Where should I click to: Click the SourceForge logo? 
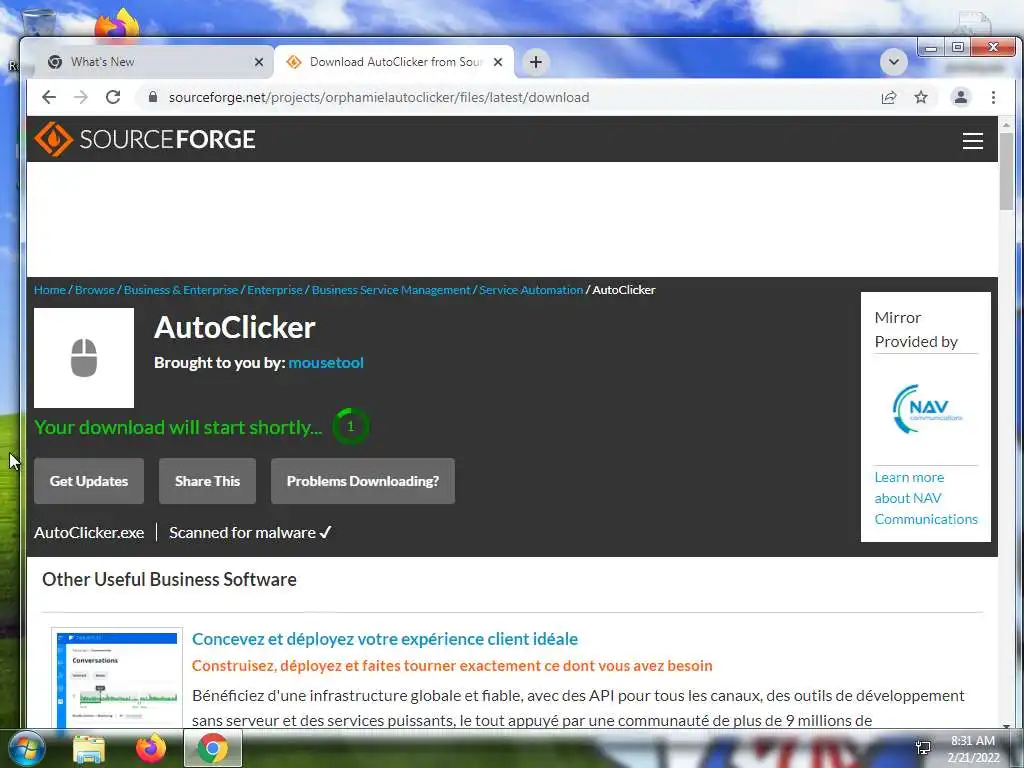145,139
